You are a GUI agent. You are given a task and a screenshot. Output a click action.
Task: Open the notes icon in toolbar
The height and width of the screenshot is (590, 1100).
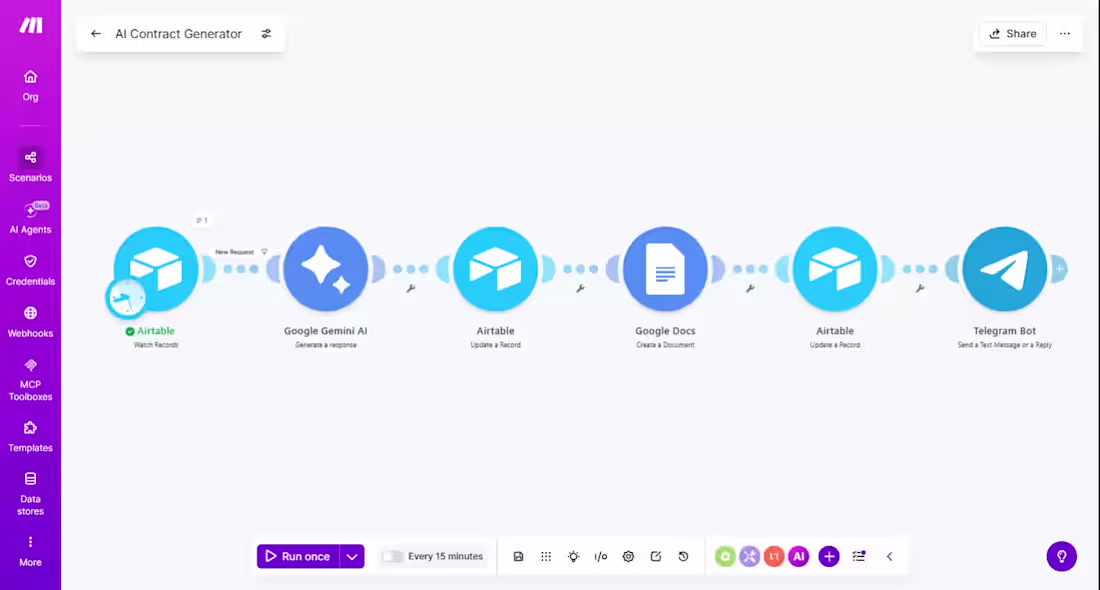pyautogui.click(x=655, y=556)
